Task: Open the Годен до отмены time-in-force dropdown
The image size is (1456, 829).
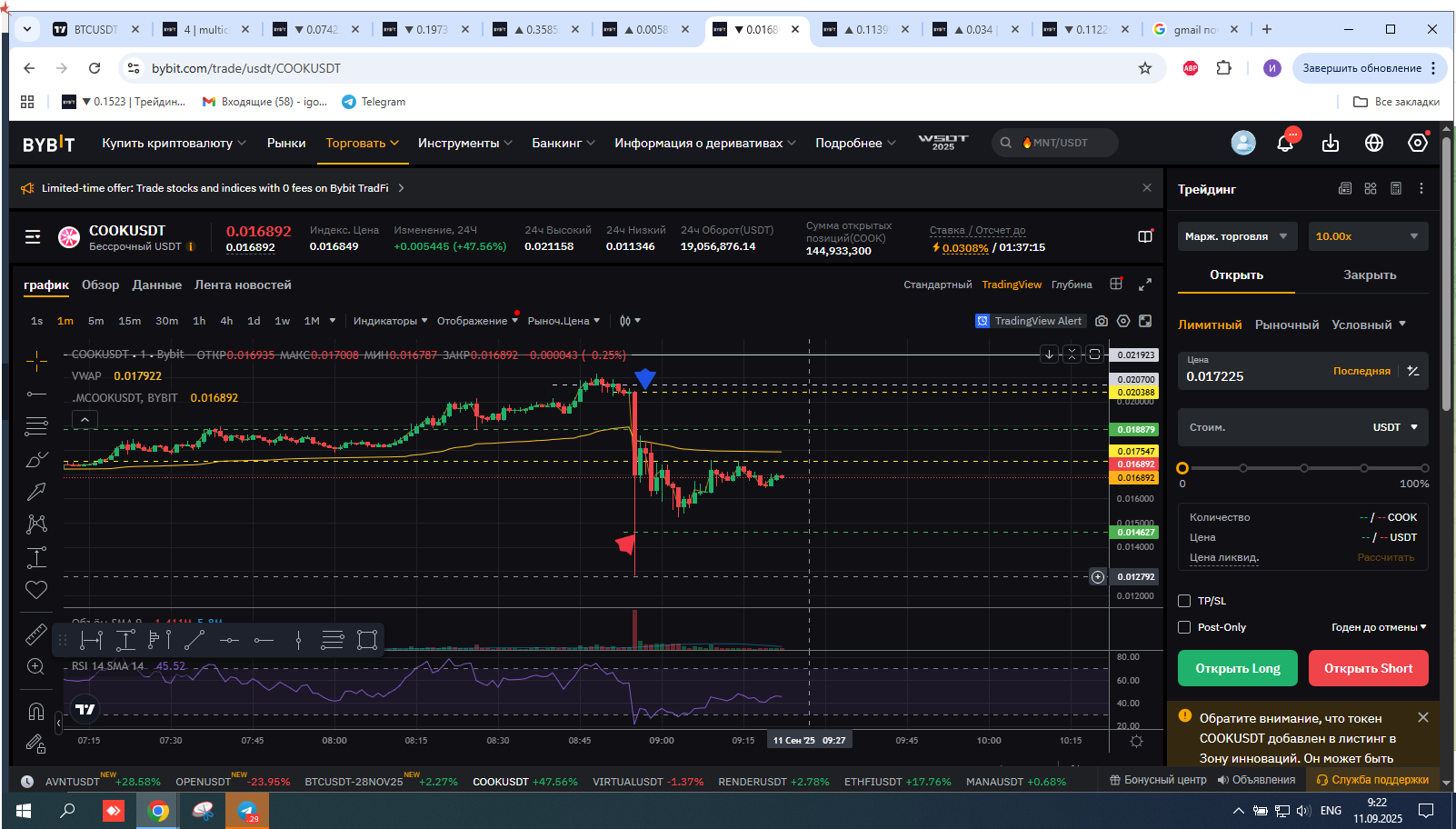Action: pyautogui.click(x=1379, y=627)
